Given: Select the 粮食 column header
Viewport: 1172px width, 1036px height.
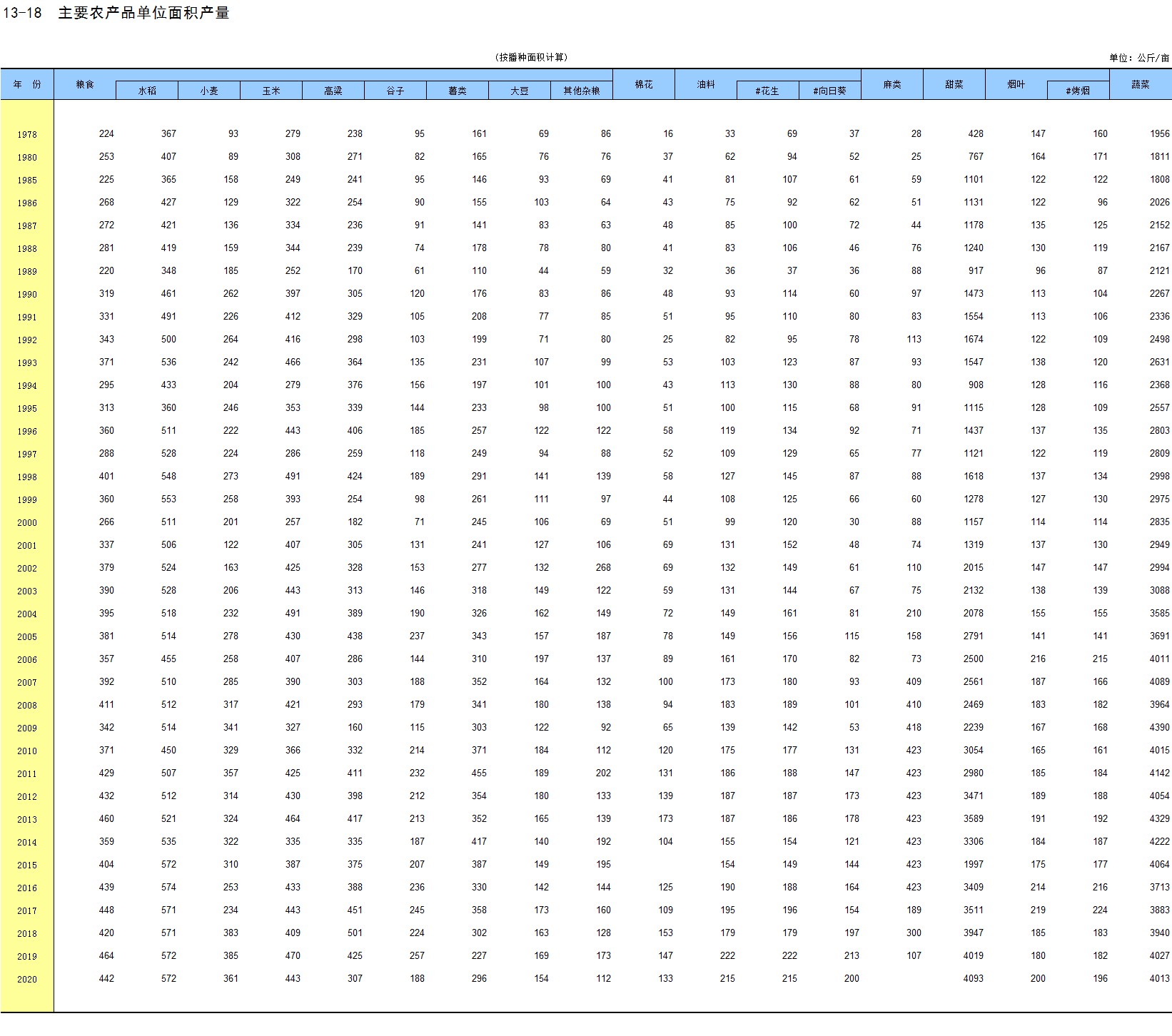Looking at the screenshot, I should (85, 84).
